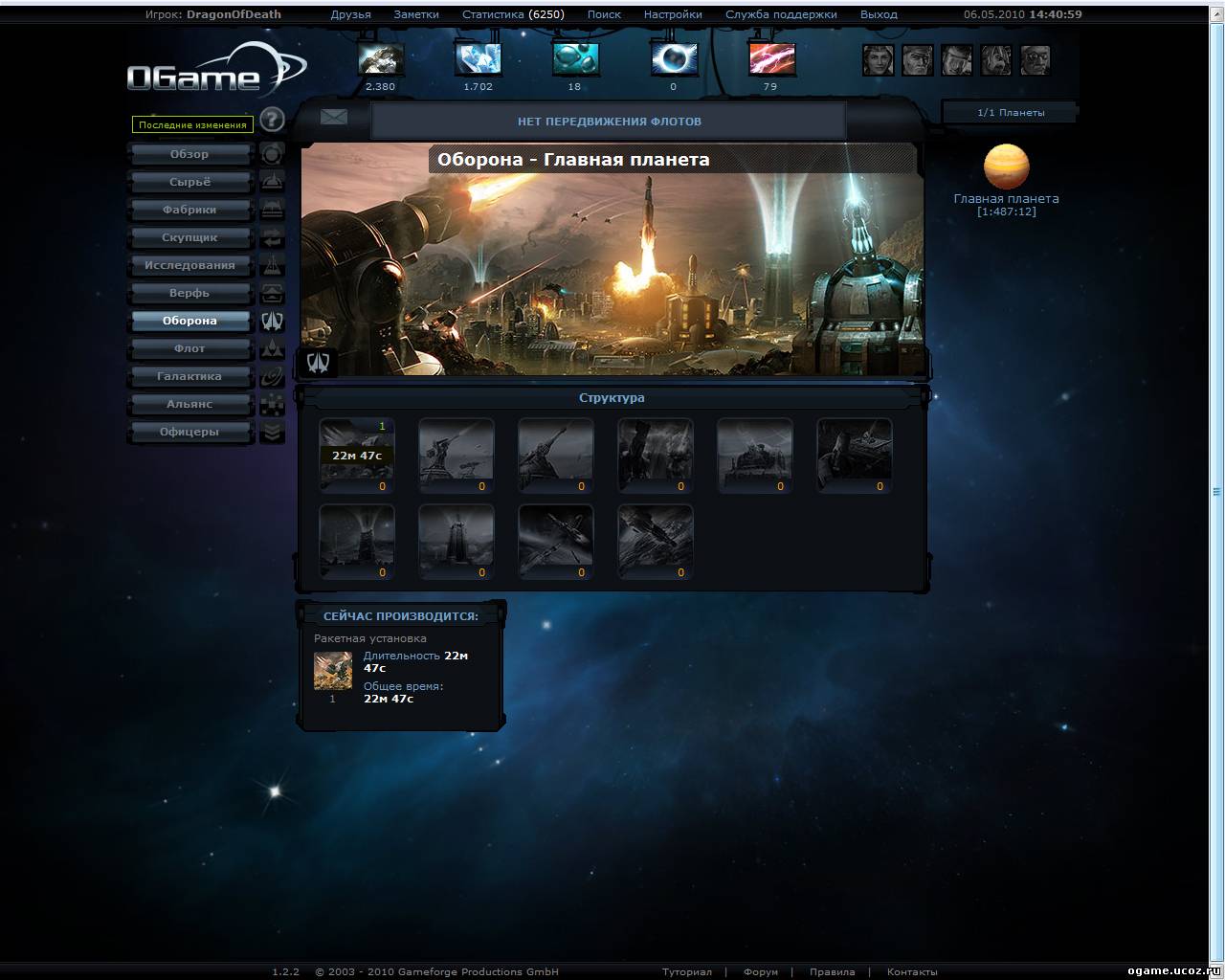Open the messages envelope icon
1225x980 pixels.
pyautogui.click(x=333, y=117)
